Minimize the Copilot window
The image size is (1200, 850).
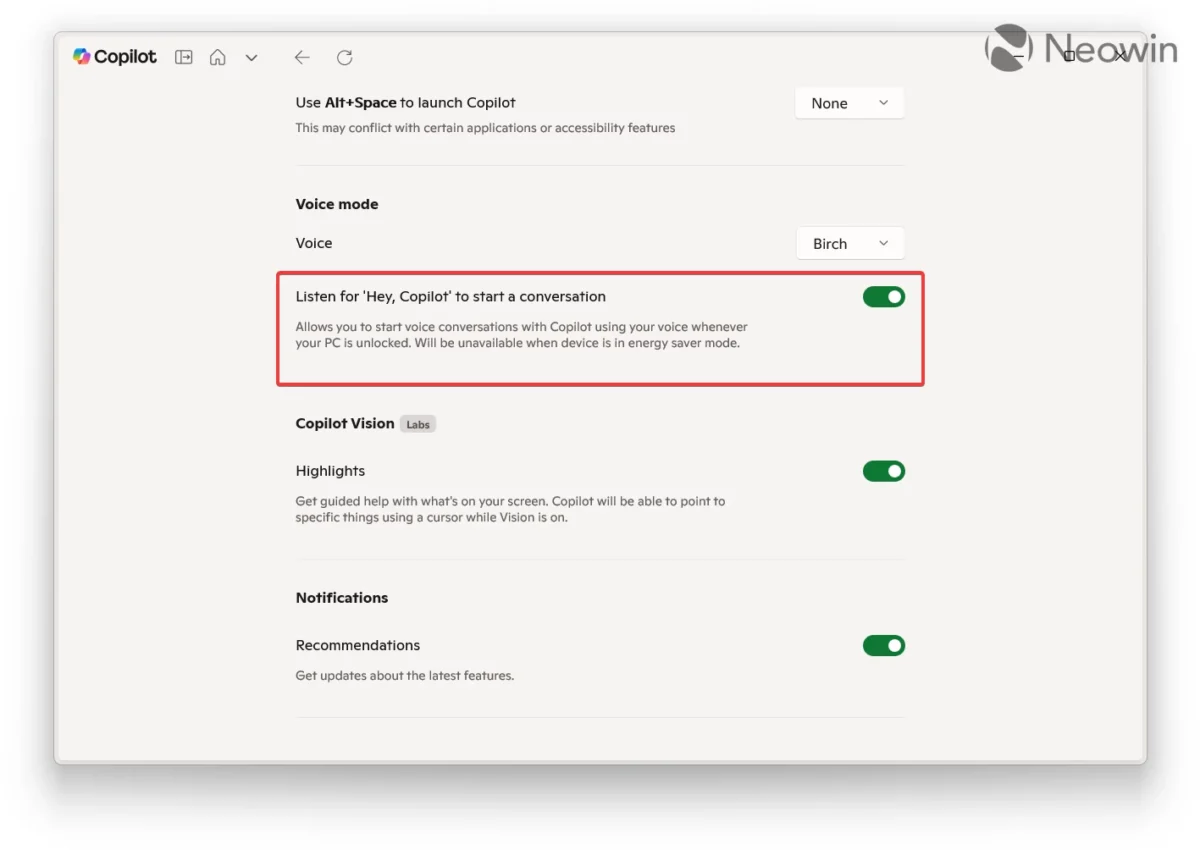(x=1018, y=56)
